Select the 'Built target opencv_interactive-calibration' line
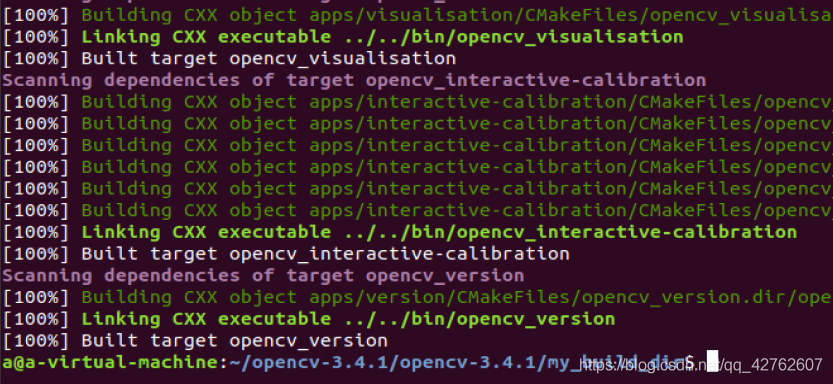The image size is (833, 384). point(286,254)
